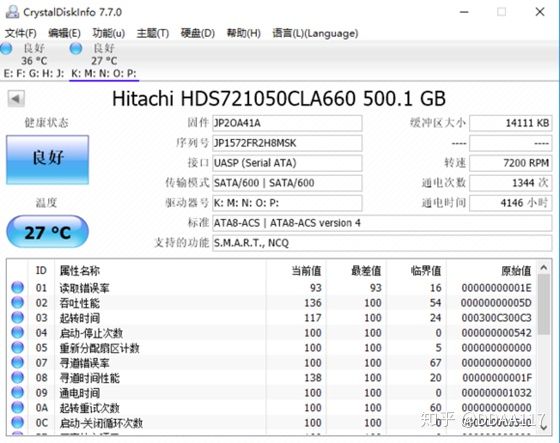Image resolution: width=560 pixels, height=443 pixels.
Task: Click the interface field UASP (Serial ATA)
Action: 287,163
